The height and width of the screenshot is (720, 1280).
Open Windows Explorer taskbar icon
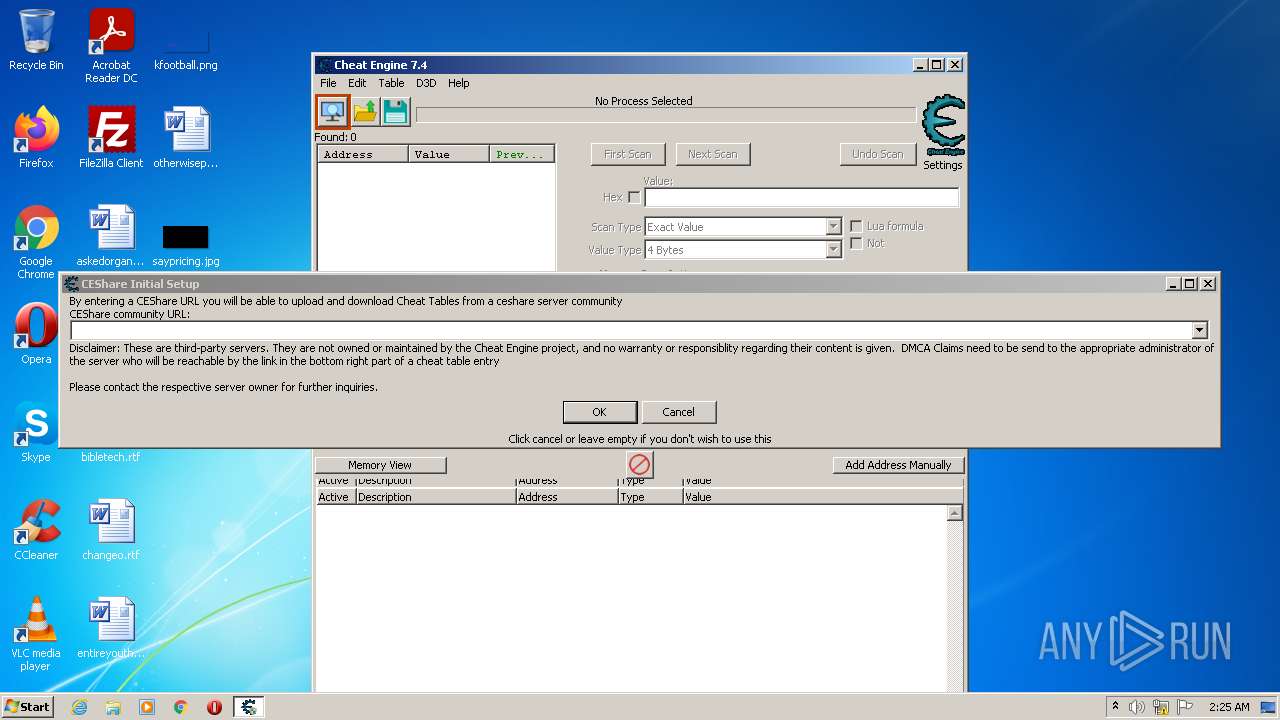click(113, 707)
